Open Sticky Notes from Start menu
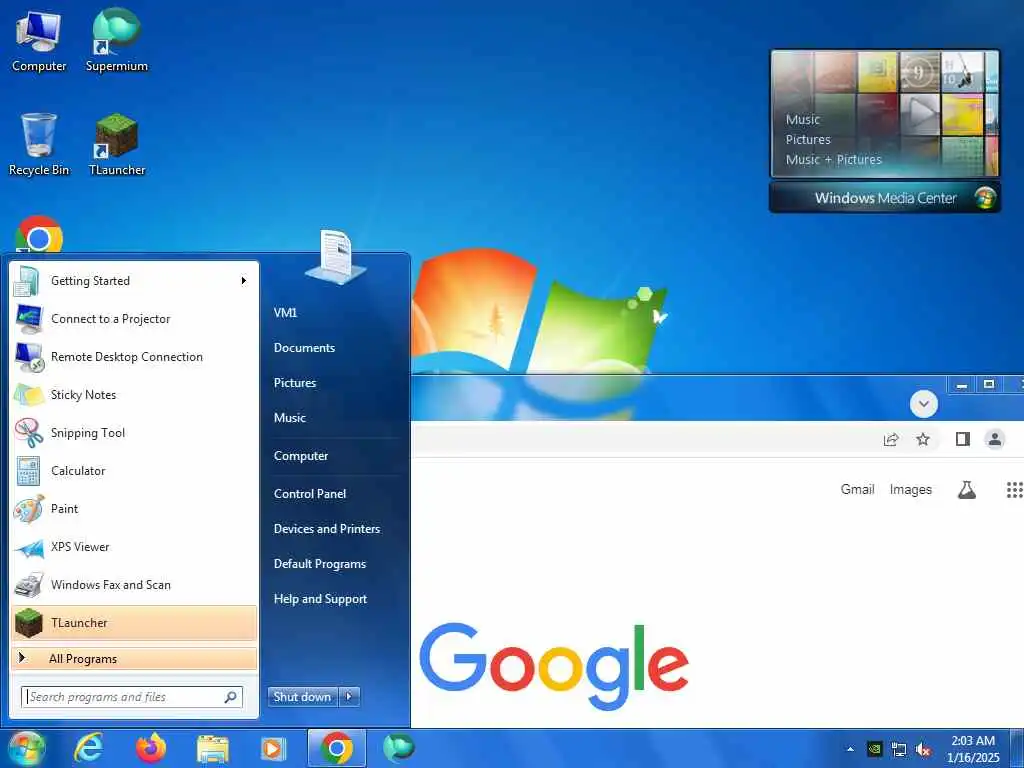1024x768 pixels. coord(134,394)
